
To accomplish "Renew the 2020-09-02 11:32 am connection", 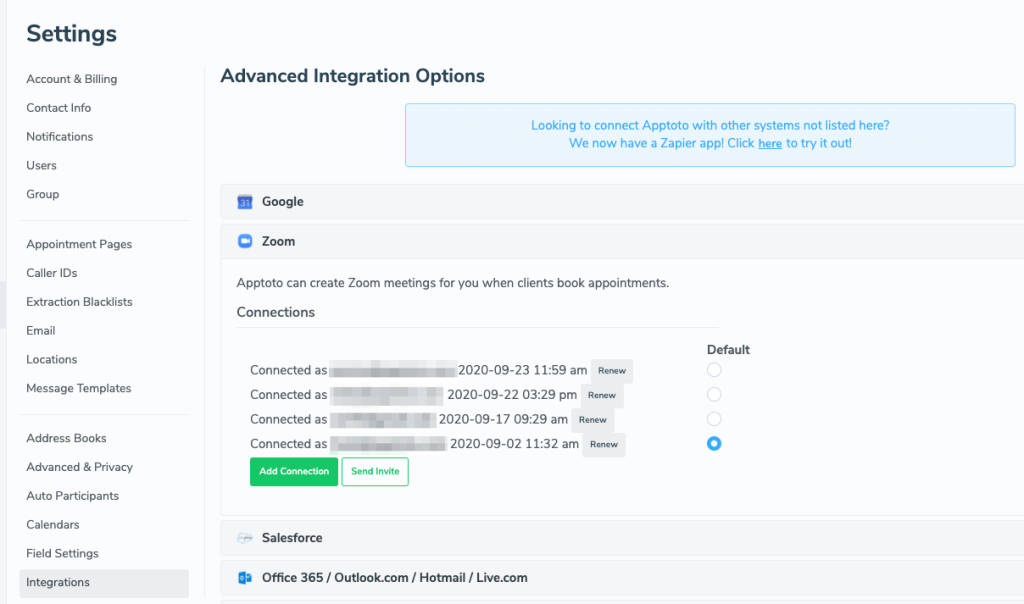I will point(604,444).
